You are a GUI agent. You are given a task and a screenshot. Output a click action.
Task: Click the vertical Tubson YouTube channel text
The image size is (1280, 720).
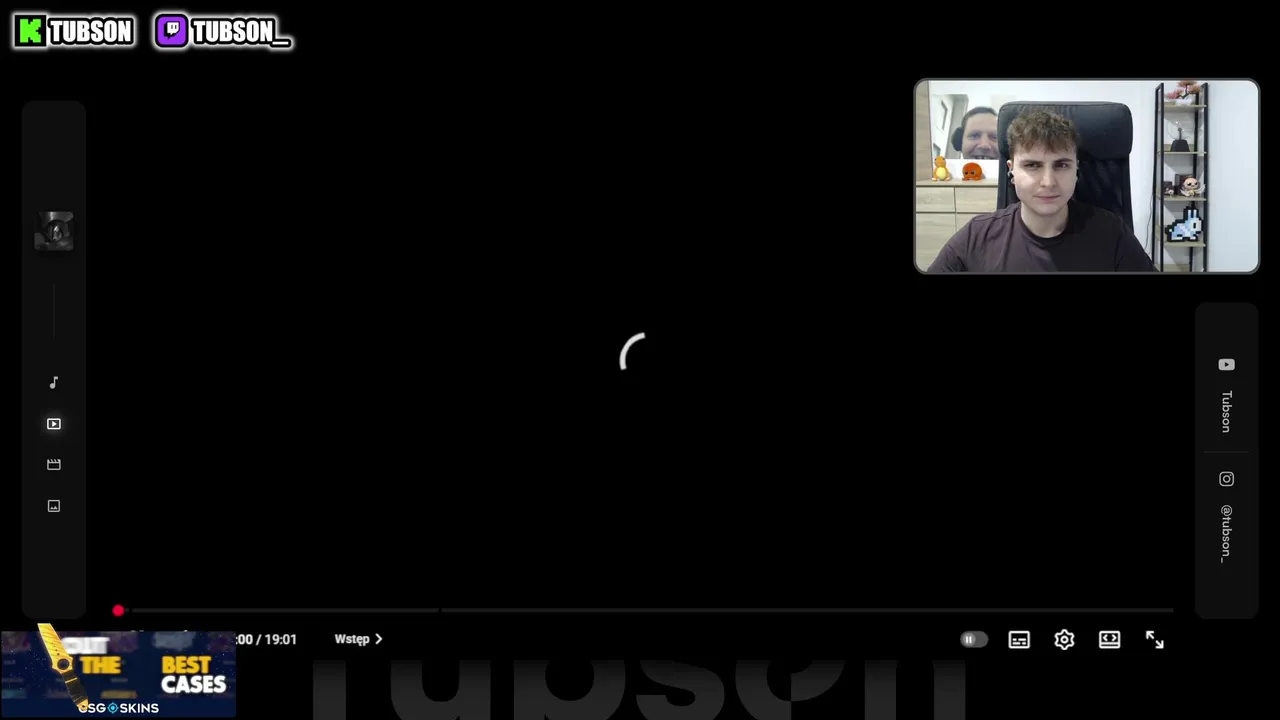click(1226, 411)
